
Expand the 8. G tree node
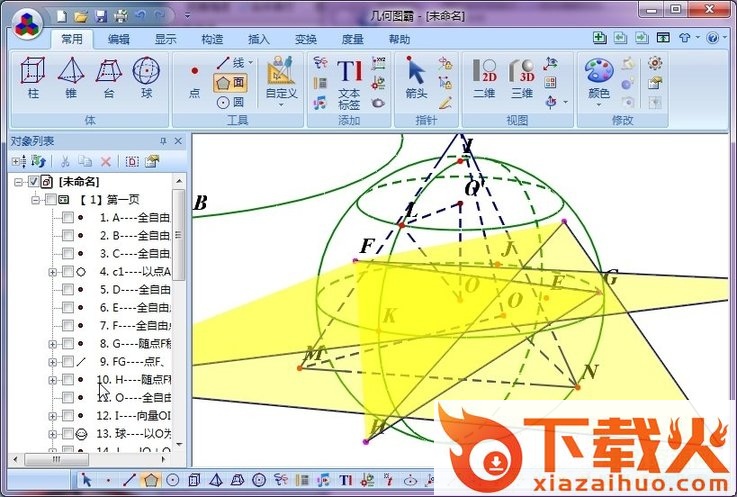[x=53, y=344]
